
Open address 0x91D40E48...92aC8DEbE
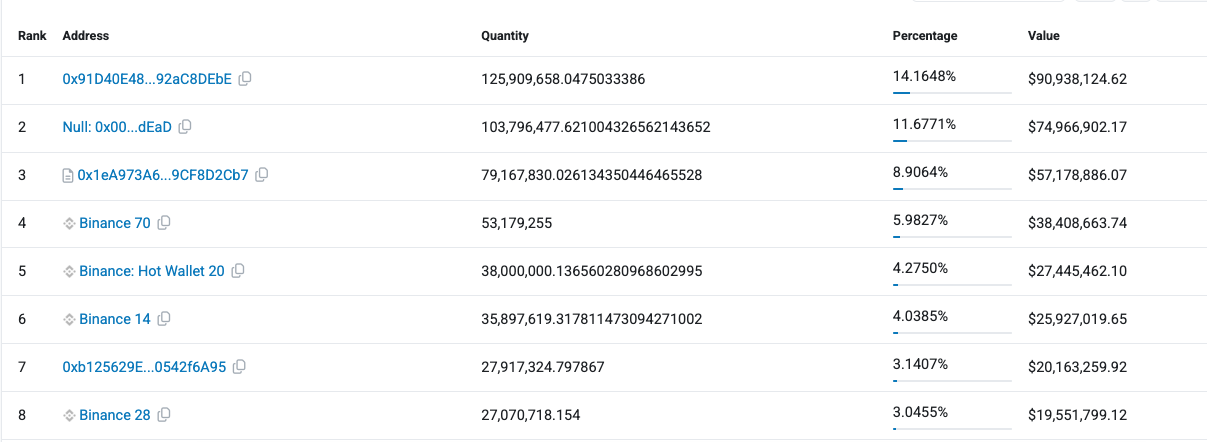click(147, 79)
